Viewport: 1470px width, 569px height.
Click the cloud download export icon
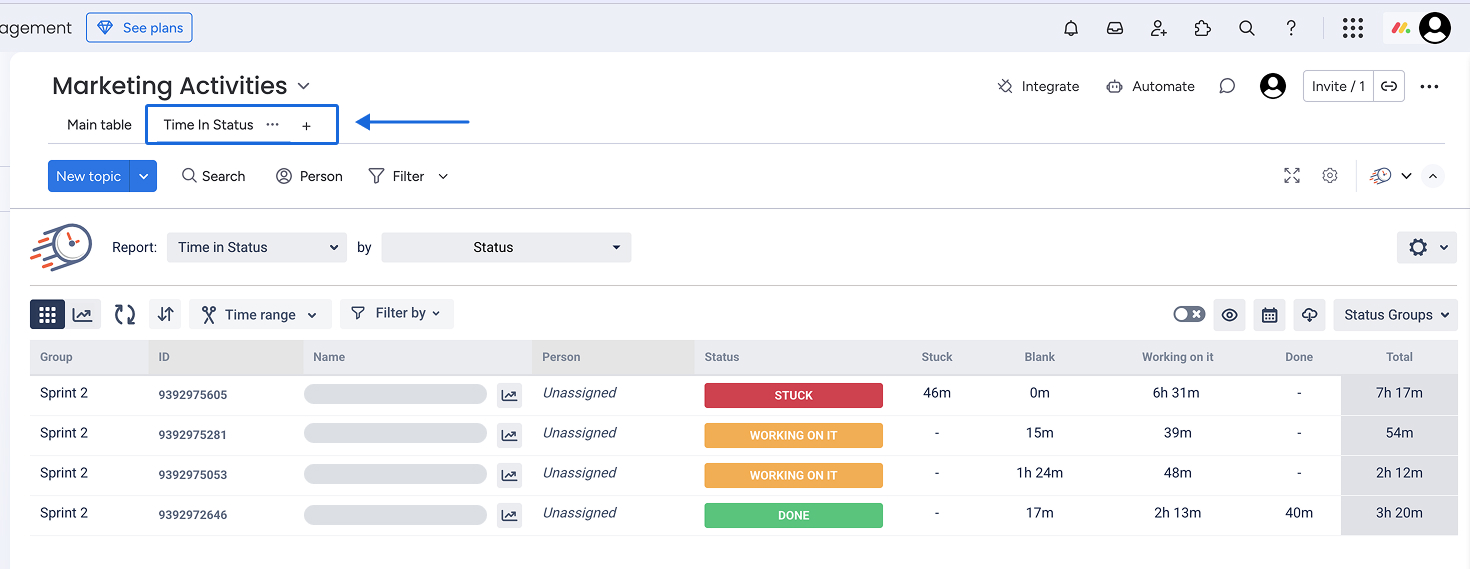coord(1310,315)
